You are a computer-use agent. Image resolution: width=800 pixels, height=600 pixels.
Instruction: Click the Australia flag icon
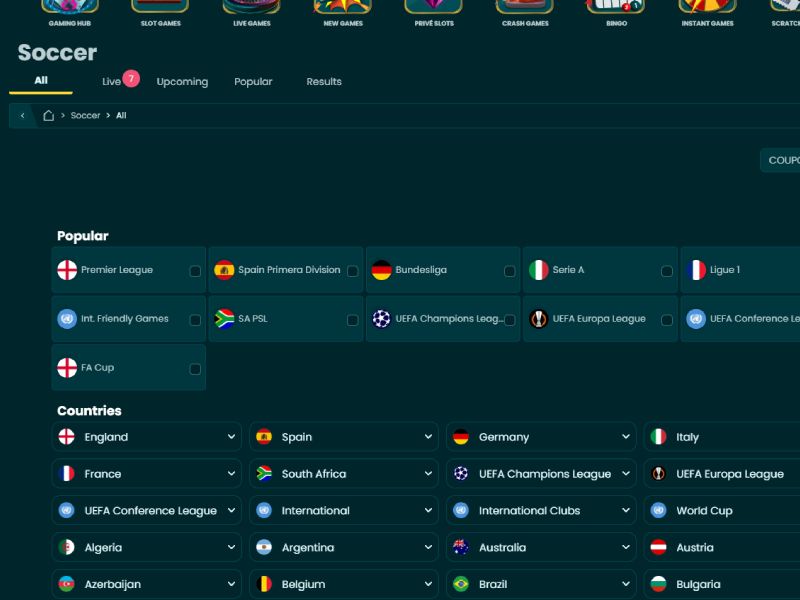(x=461, y=547)
